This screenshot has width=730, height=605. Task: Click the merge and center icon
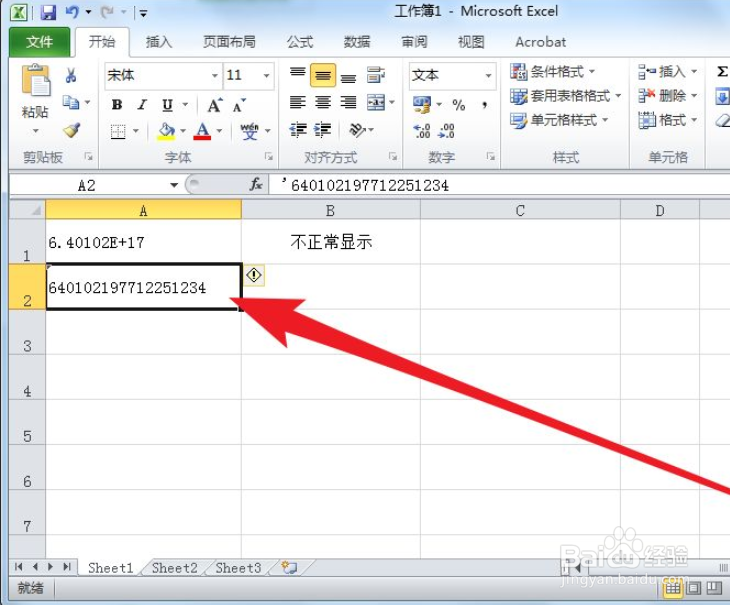[x=376, y=102]
